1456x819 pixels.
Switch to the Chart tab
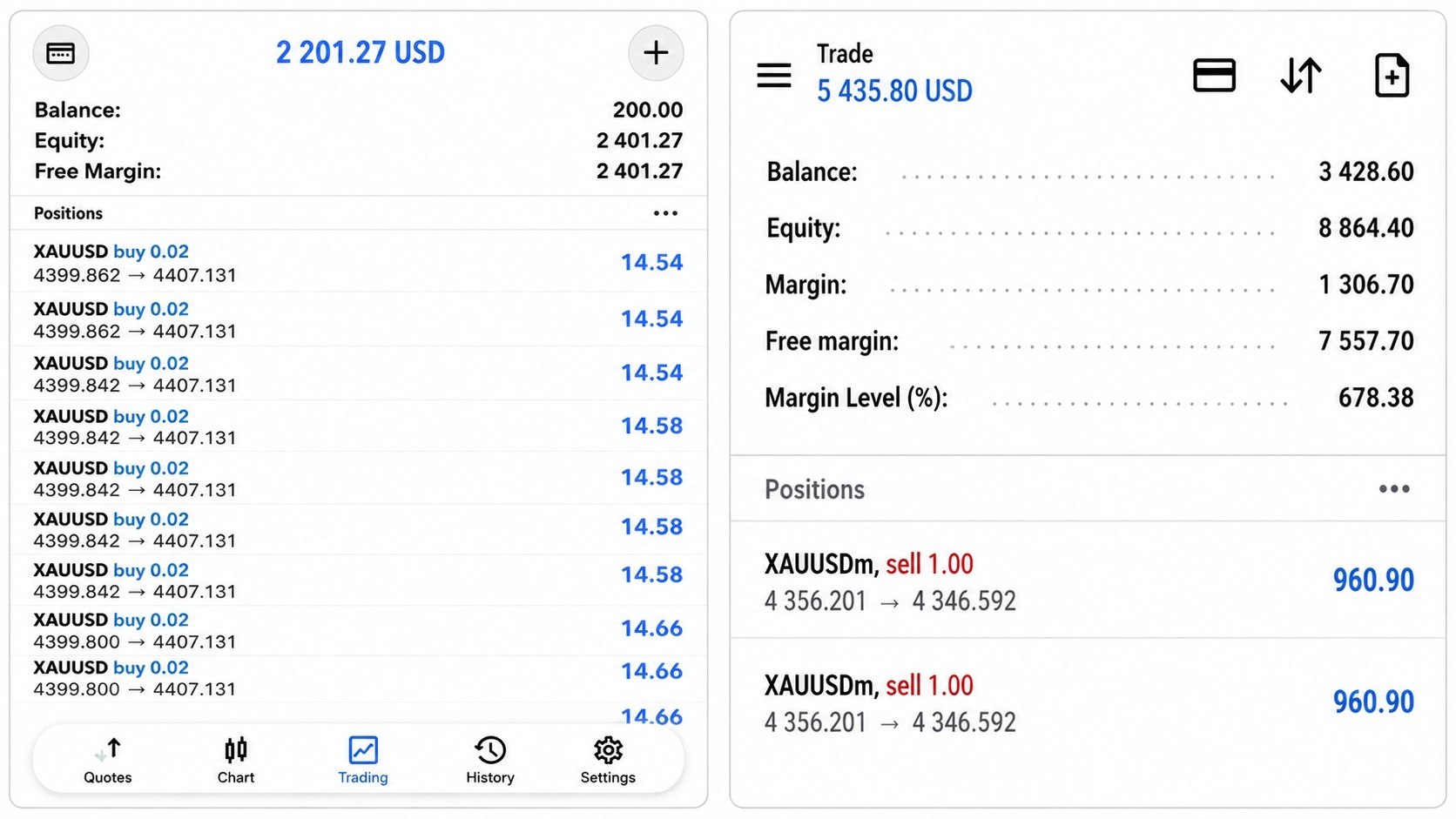coord(236,761)
